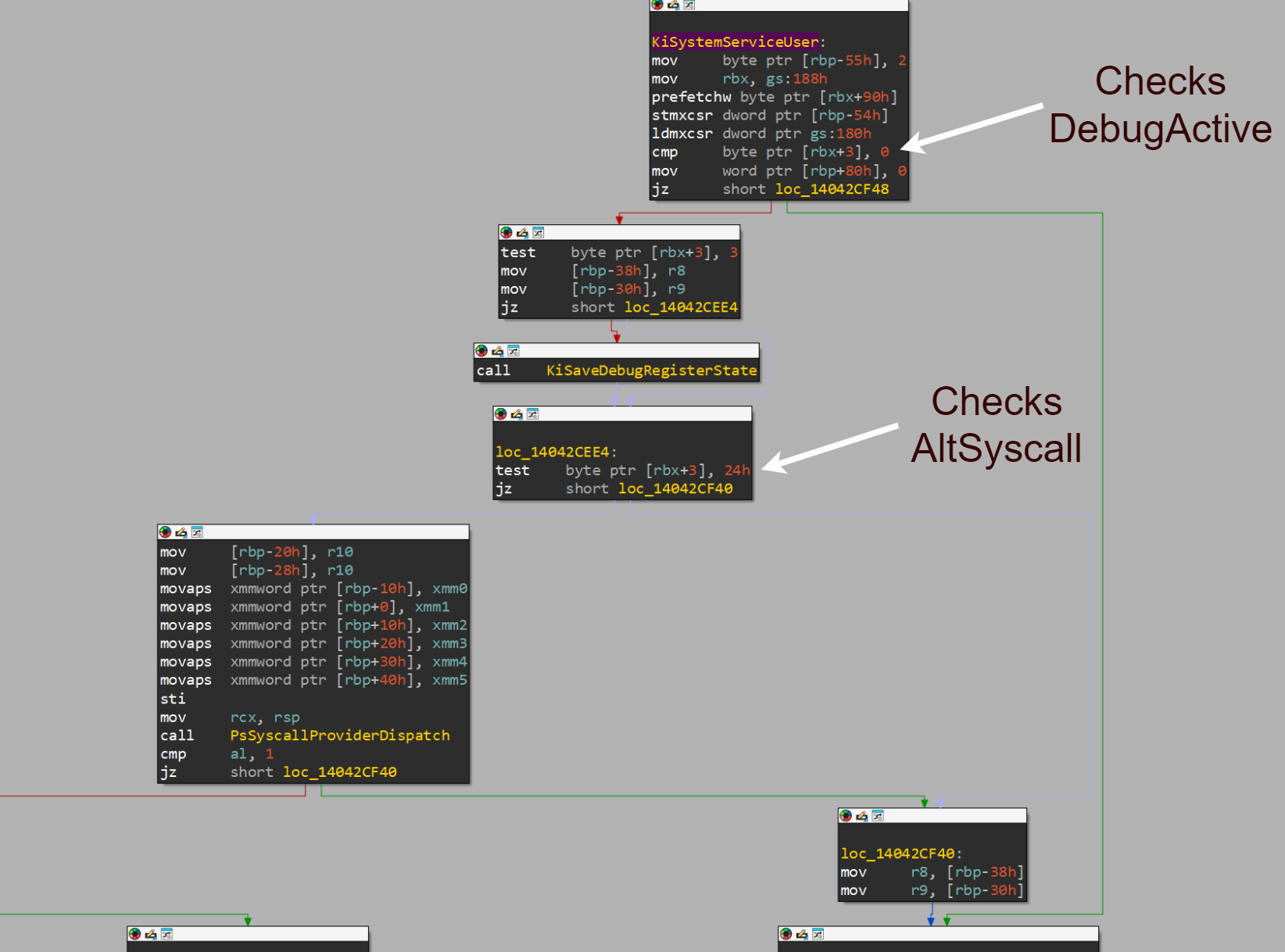Image resolution: width=1285 pixels, height=952 pixels.
Task: Select the 'rcx, rsp' operands
Action: [265, 718]
